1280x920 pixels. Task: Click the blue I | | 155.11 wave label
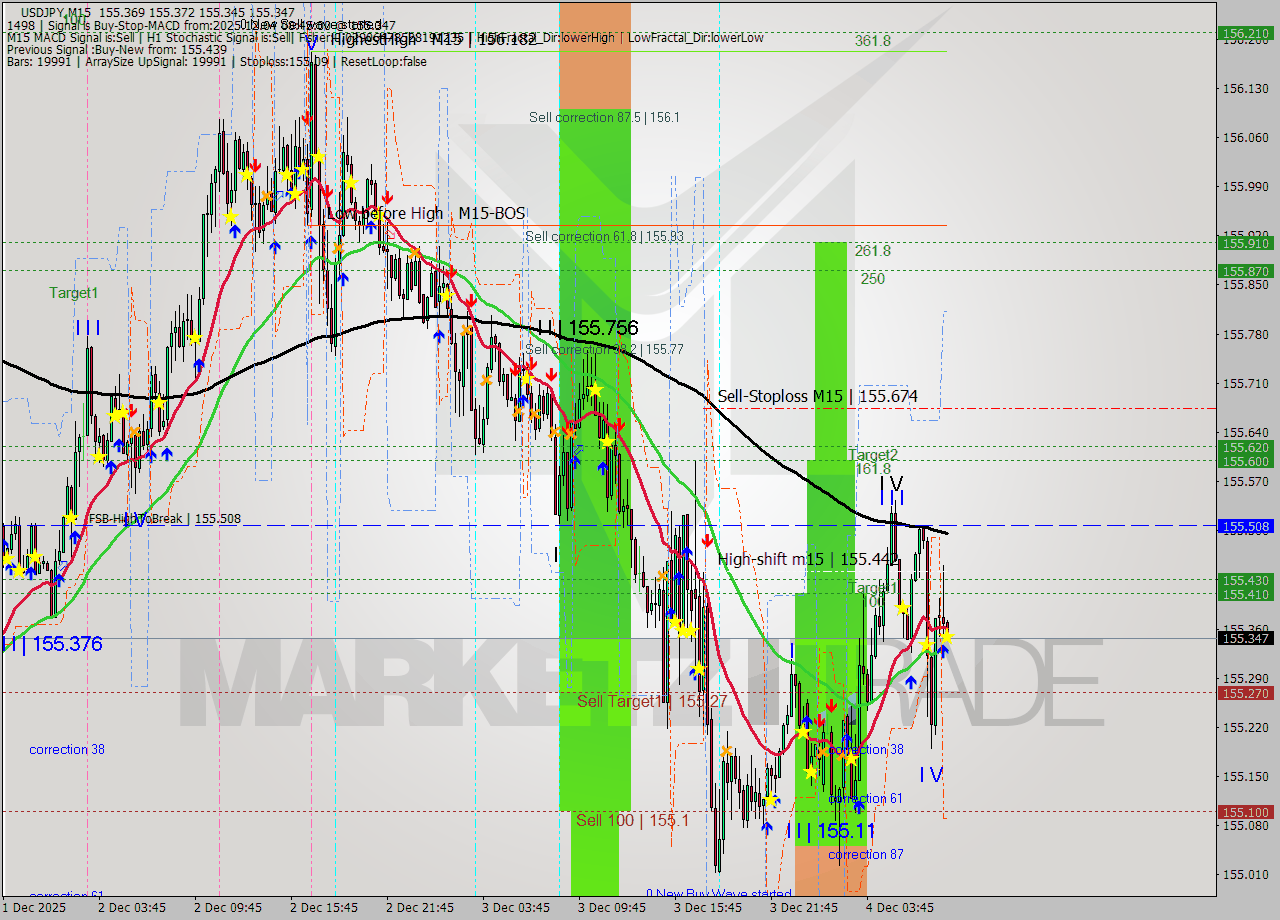[830, 831]
